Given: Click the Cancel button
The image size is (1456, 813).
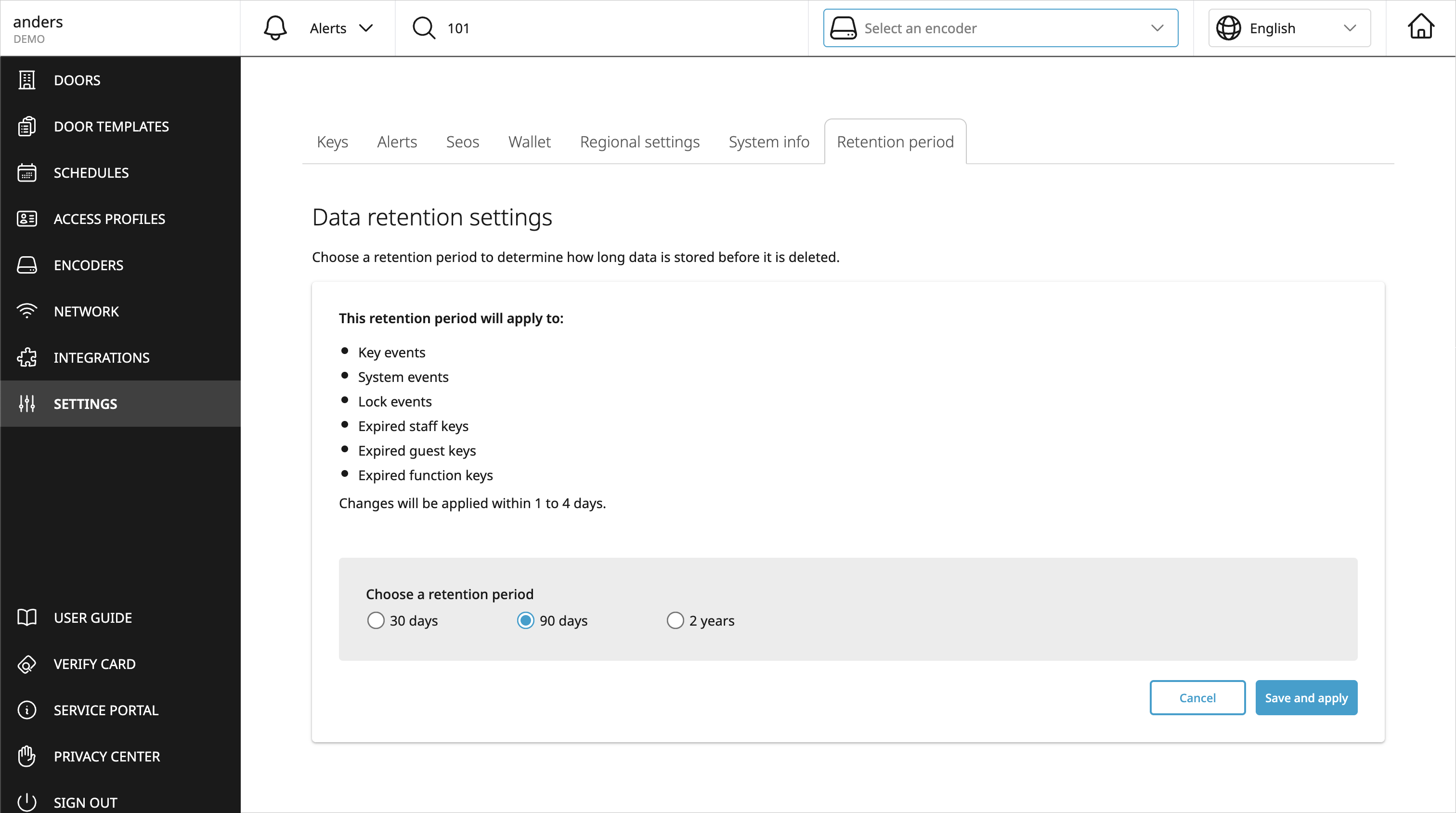Looking at the screenshot, I should [x=1197, y=697].
